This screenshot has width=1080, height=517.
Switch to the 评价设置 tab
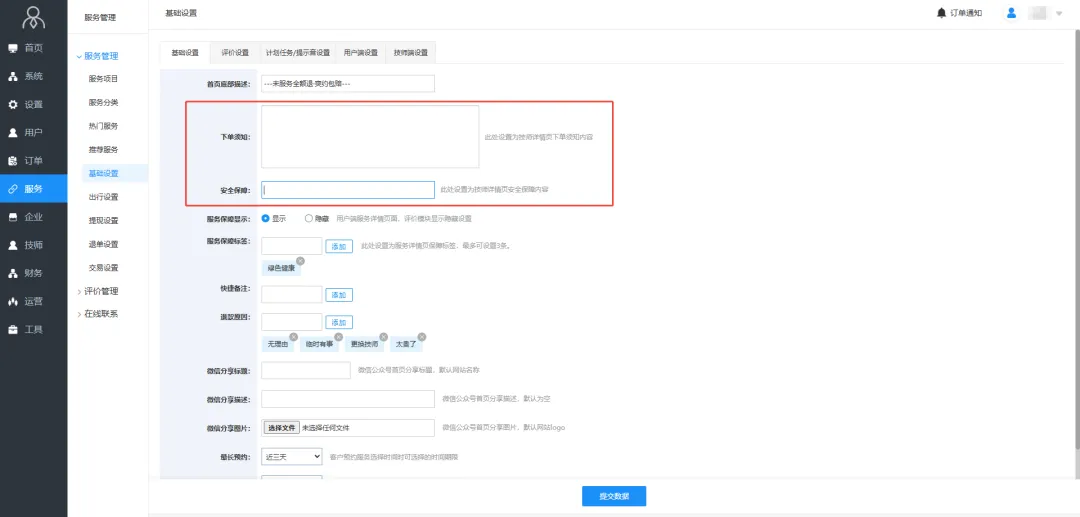point(235,53)
